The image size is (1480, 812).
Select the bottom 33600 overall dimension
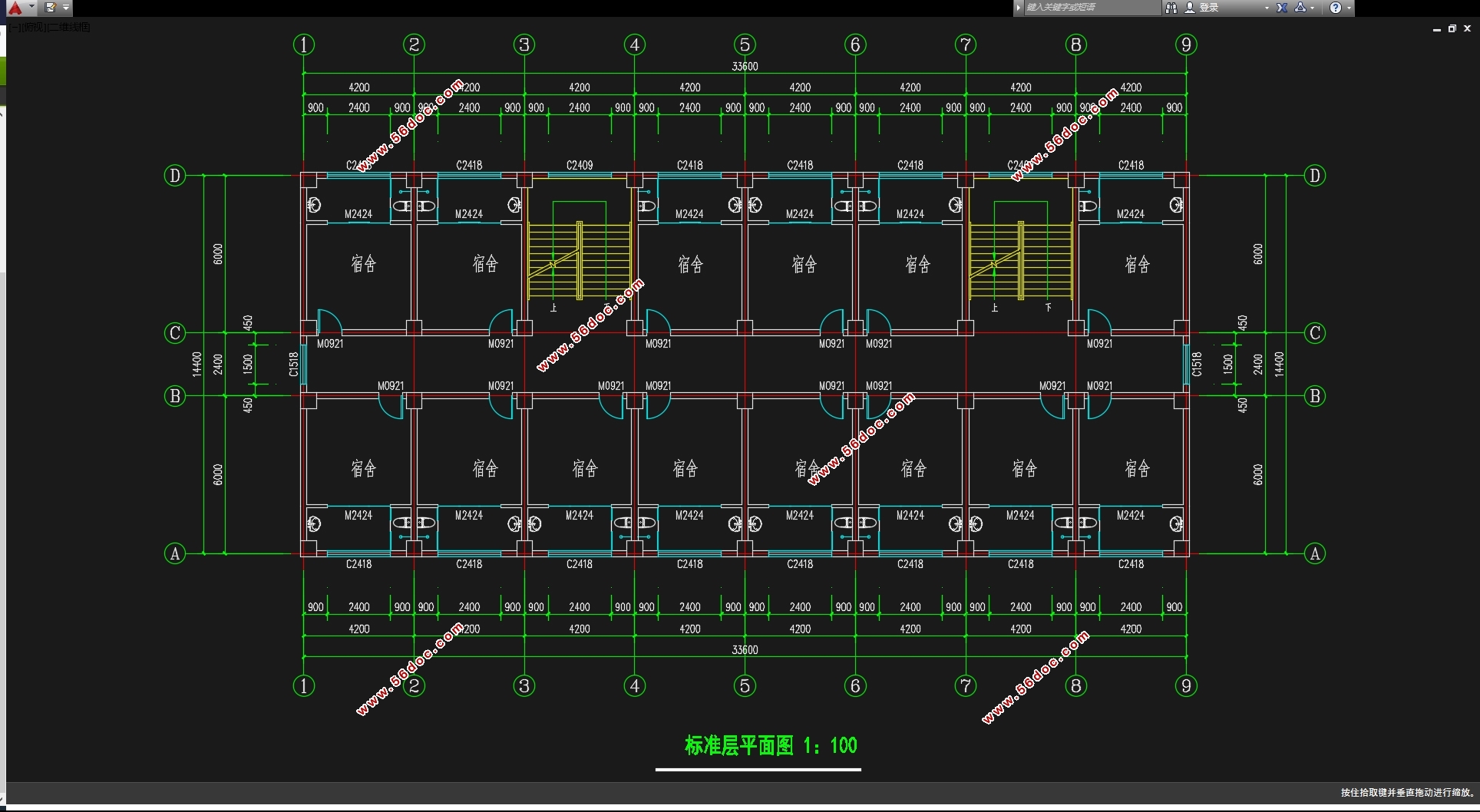(x=745, y=649)
